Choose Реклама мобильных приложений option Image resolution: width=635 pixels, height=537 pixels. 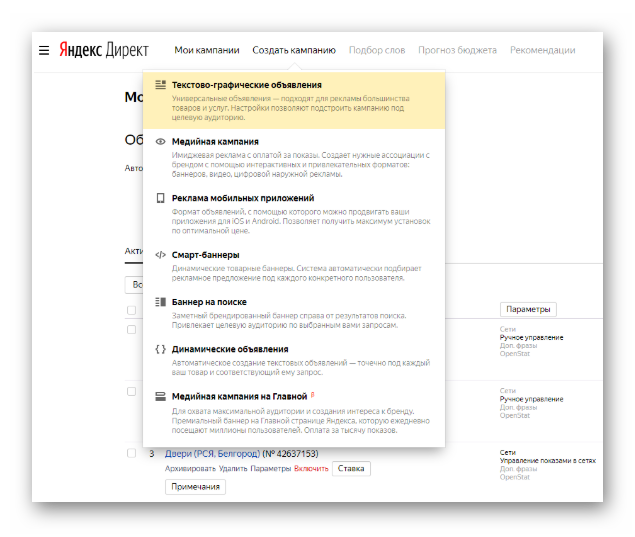point(294,214)
